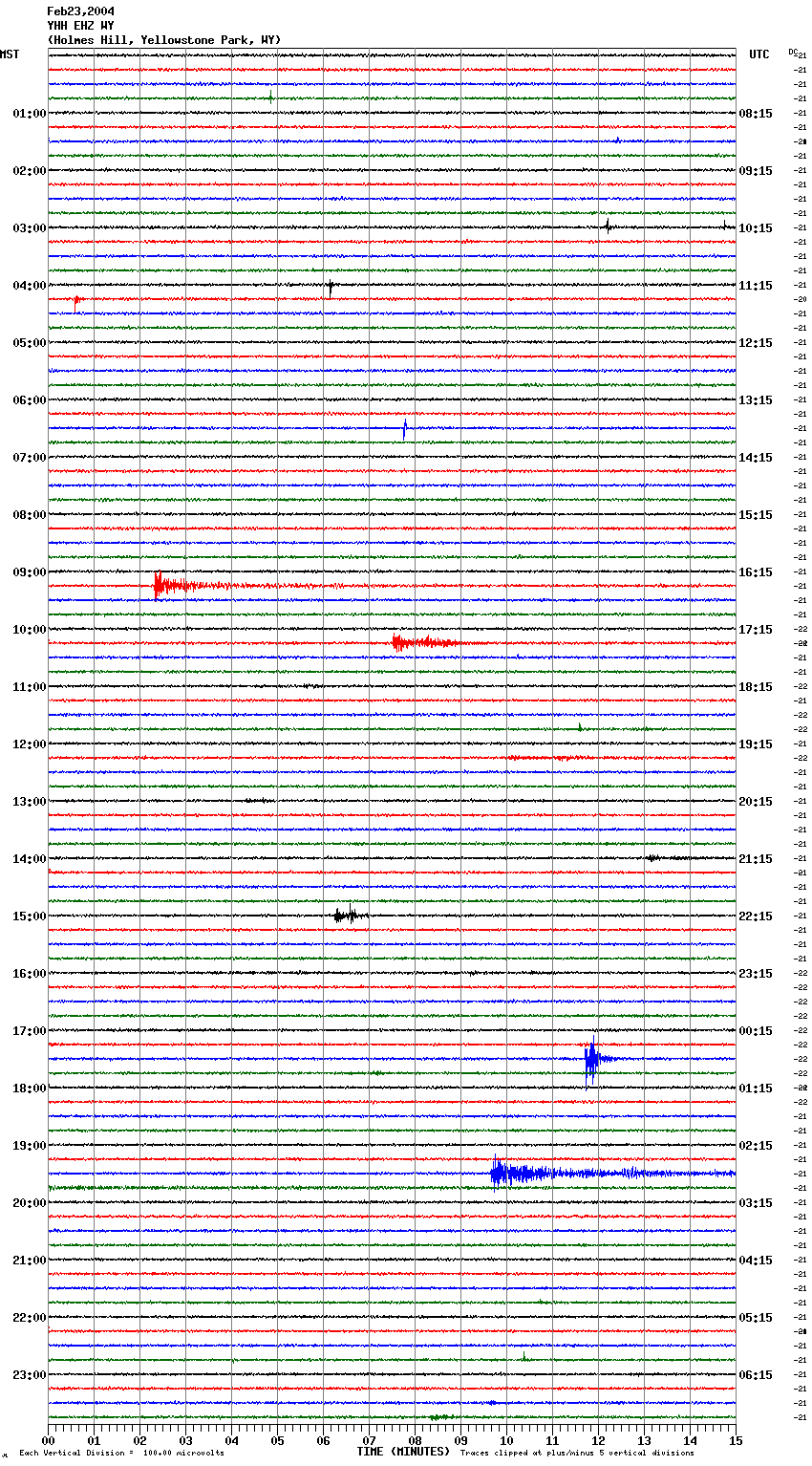Click the 11:15 UTC time label
Image resolution: width=812 pixels, height=1466 pixels.
(756, 286)
